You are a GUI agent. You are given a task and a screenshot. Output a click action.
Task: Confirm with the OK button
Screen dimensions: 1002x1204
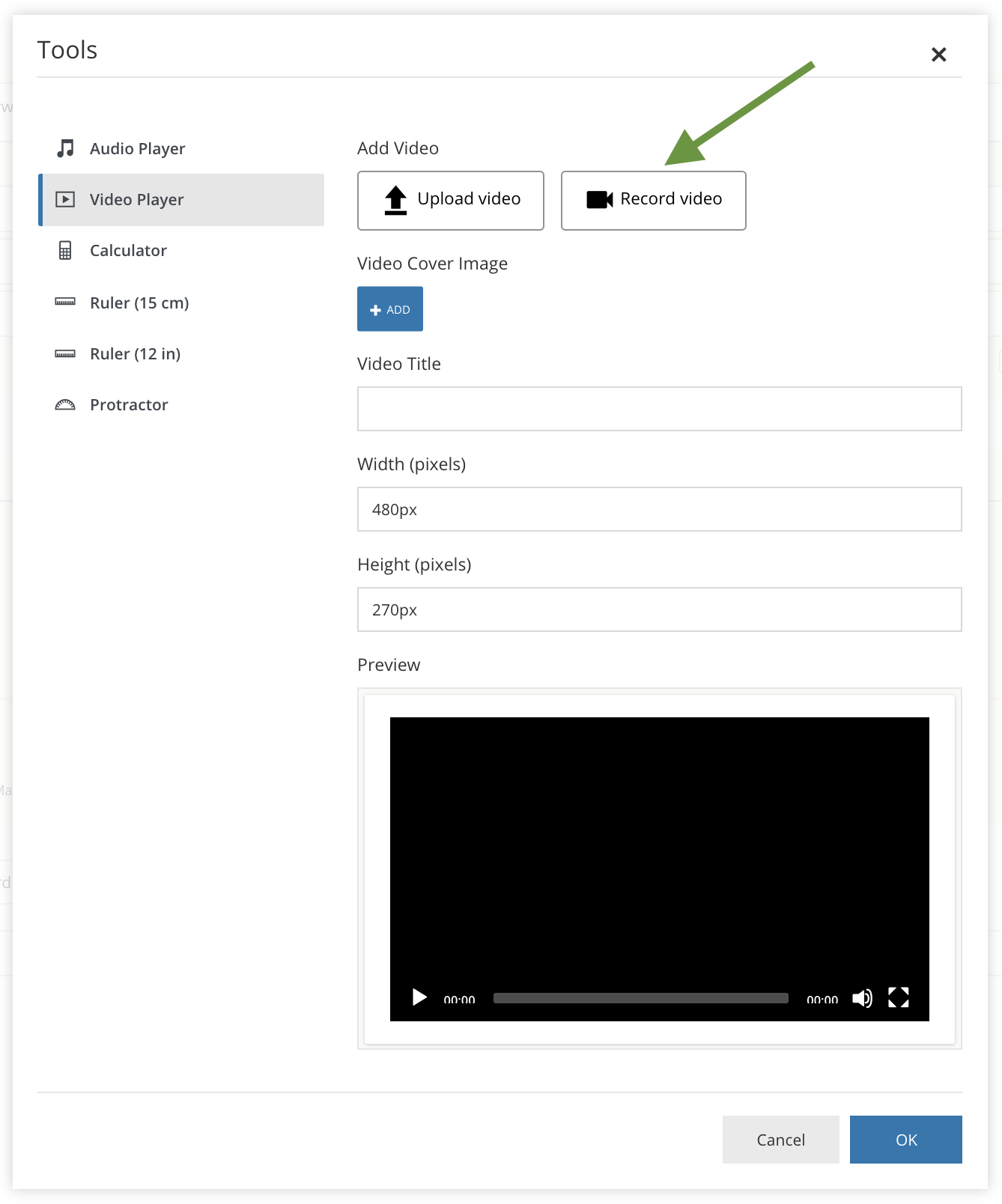[905, 1140]
